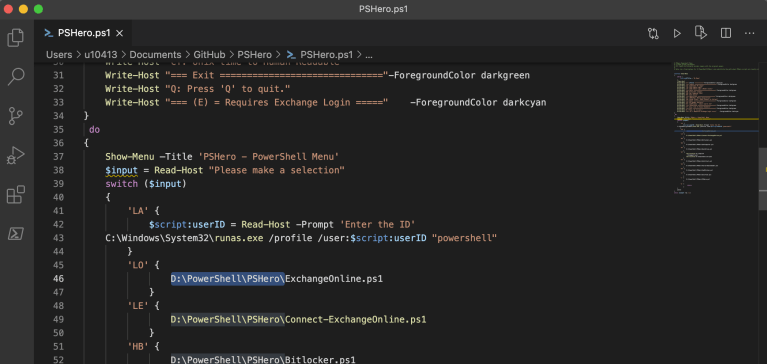Click the PSHero folder breadcrumb
767x364 pixels.
click(254, 54)
